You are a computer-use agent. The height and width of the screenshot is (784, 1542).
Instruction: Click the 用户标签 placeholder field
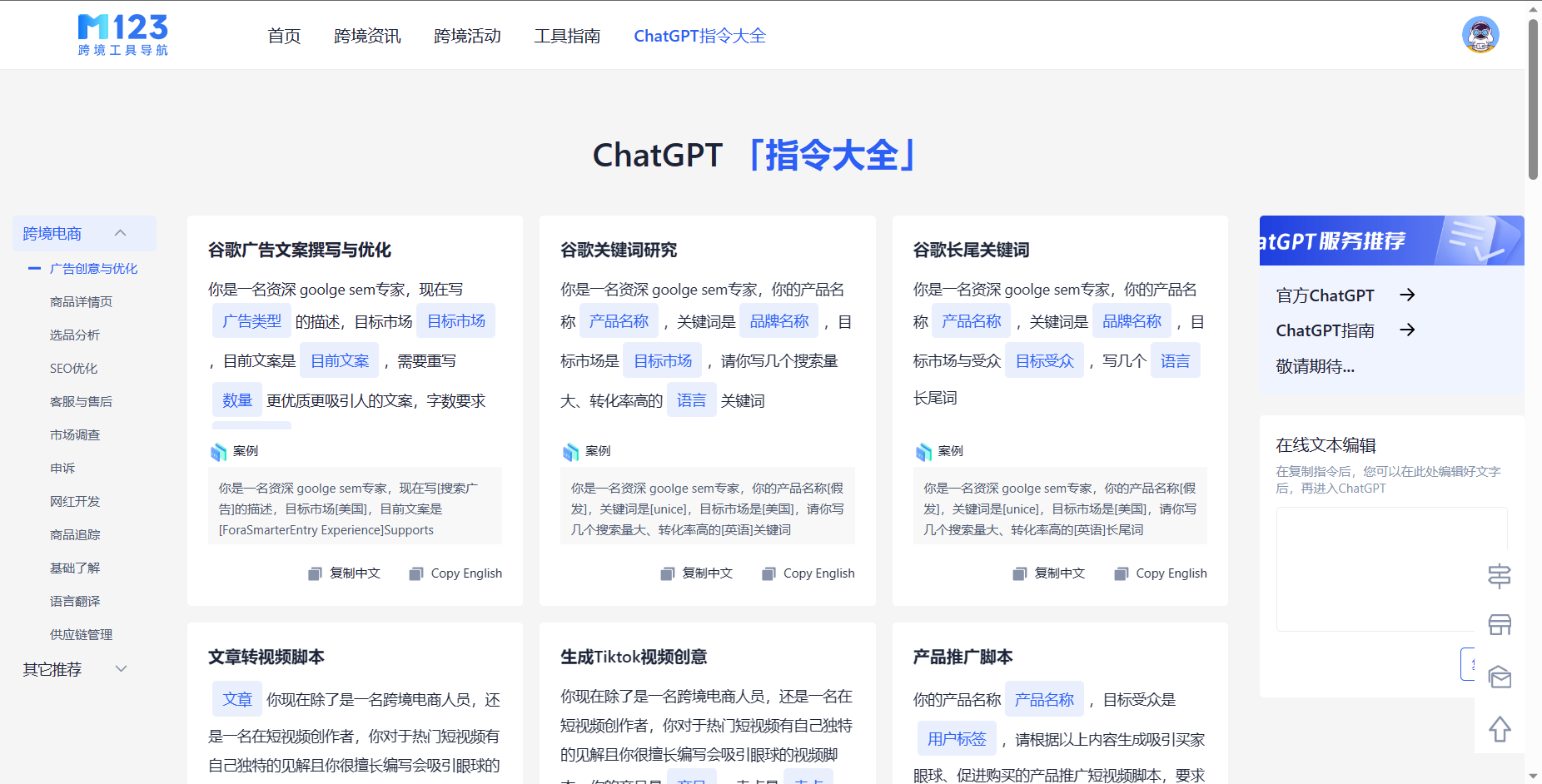coord(957,738)
